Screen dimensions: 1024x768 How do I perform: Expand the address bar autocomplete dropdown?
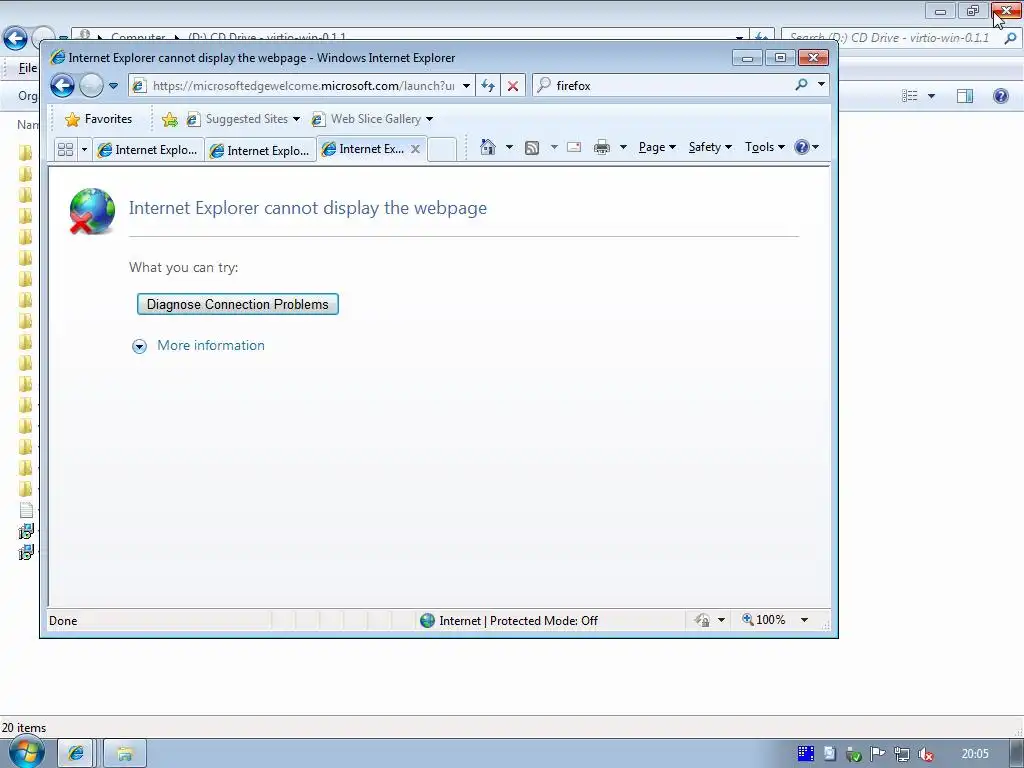466,86
